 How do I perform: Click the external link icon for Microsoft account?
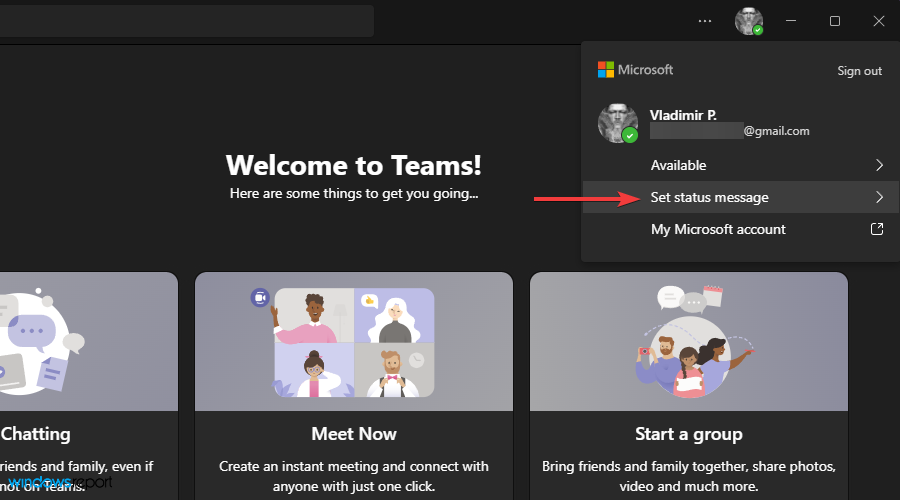pos(877,229)
